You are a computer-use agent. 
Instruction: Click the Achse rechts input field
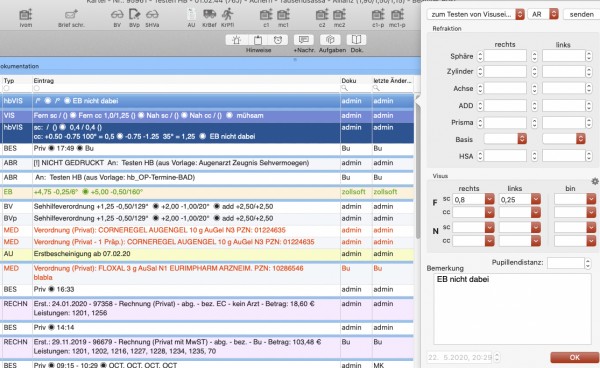[505, 88]
